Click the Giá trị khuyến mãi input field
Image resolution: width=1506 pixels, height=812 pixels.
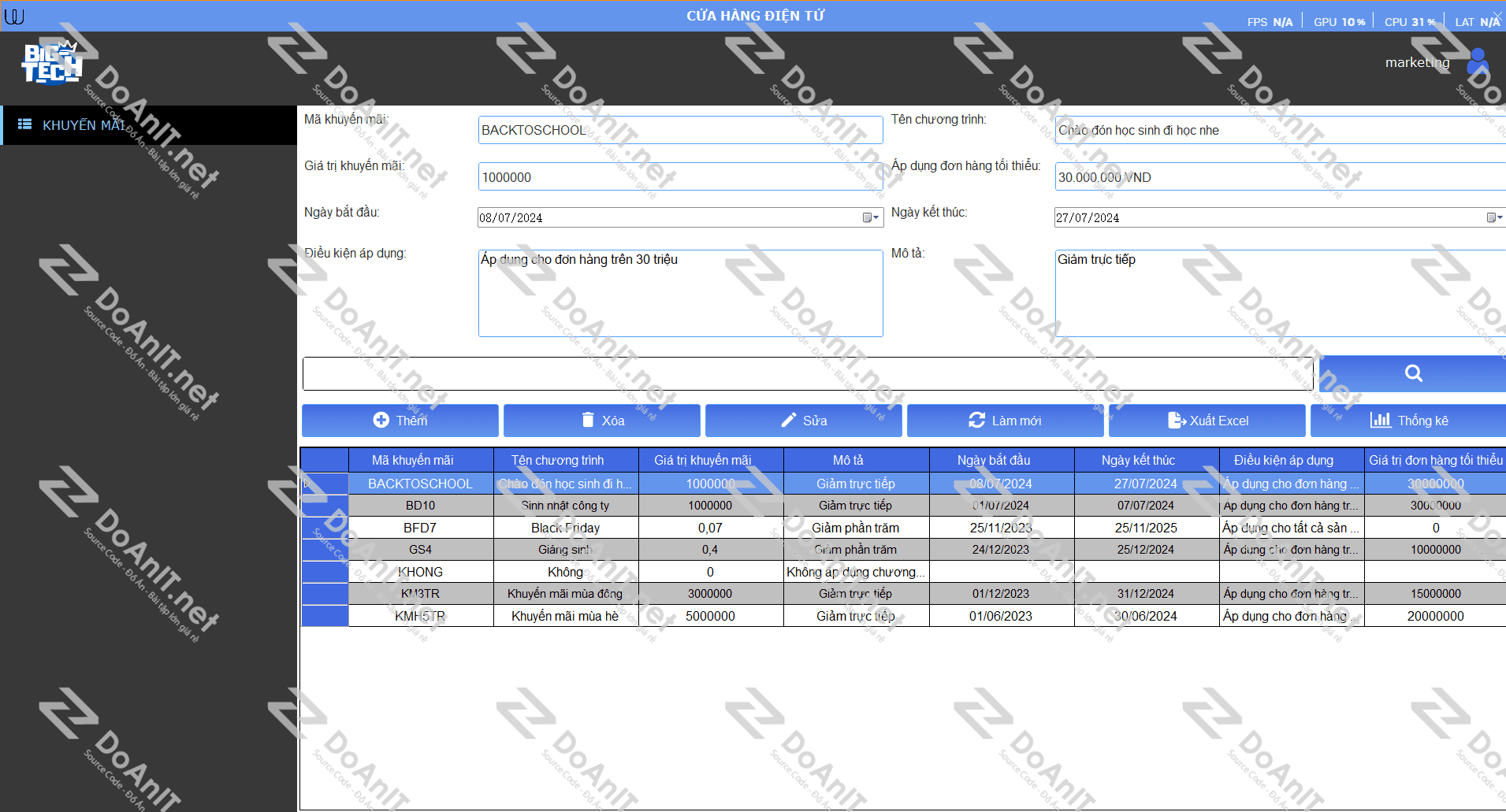679,178
